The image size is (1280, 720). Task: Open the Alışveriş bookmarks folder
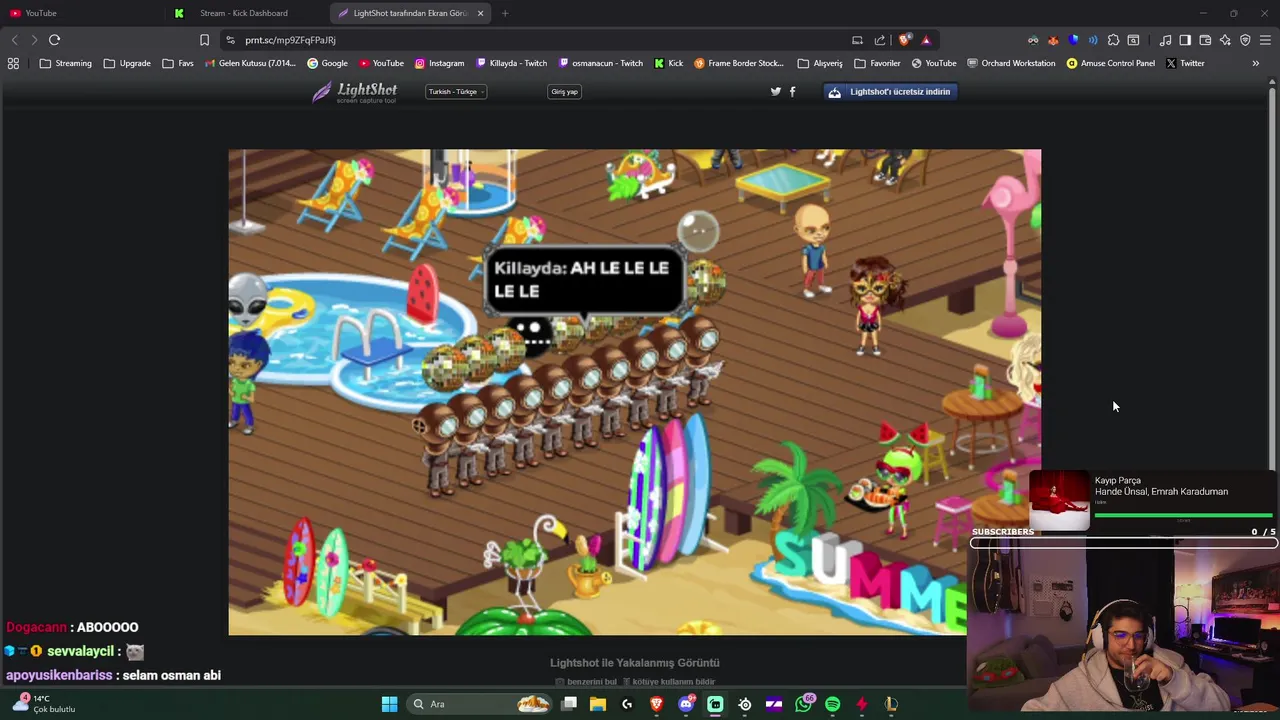pyautogui.click(x=820, y=63)
